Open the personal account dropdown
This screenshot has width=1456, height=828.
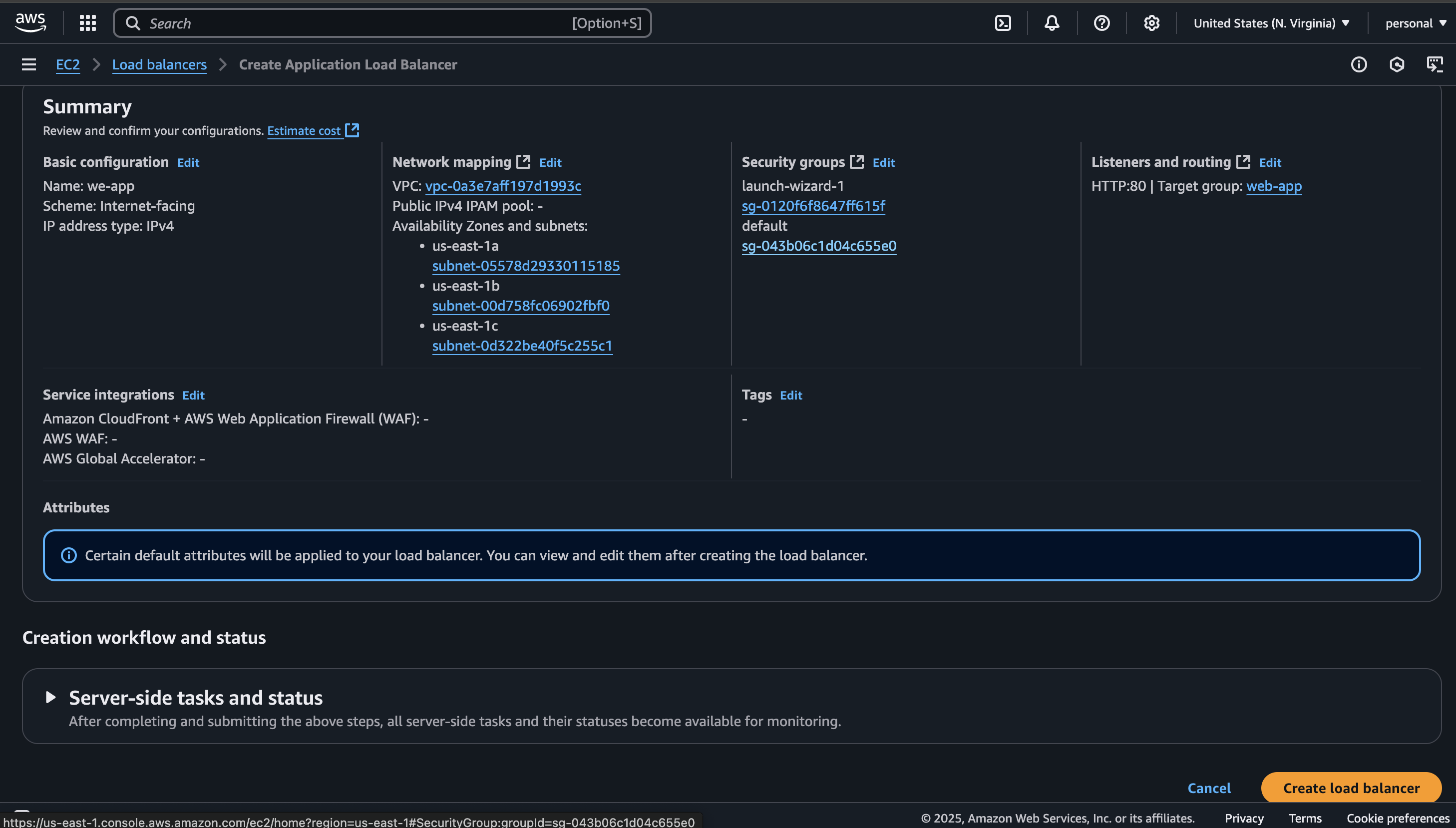coord(1415,23)
